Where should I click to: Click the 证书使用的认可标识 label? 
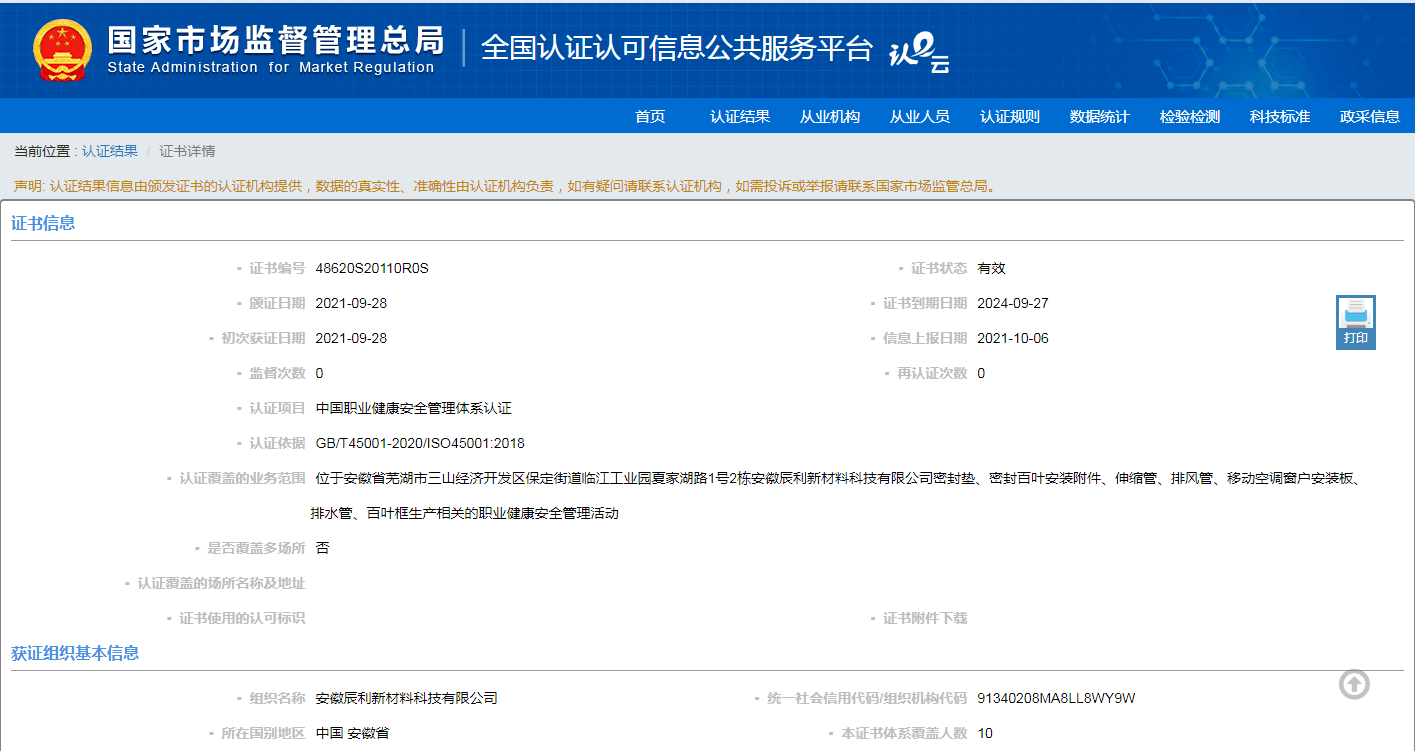[242, 618]
